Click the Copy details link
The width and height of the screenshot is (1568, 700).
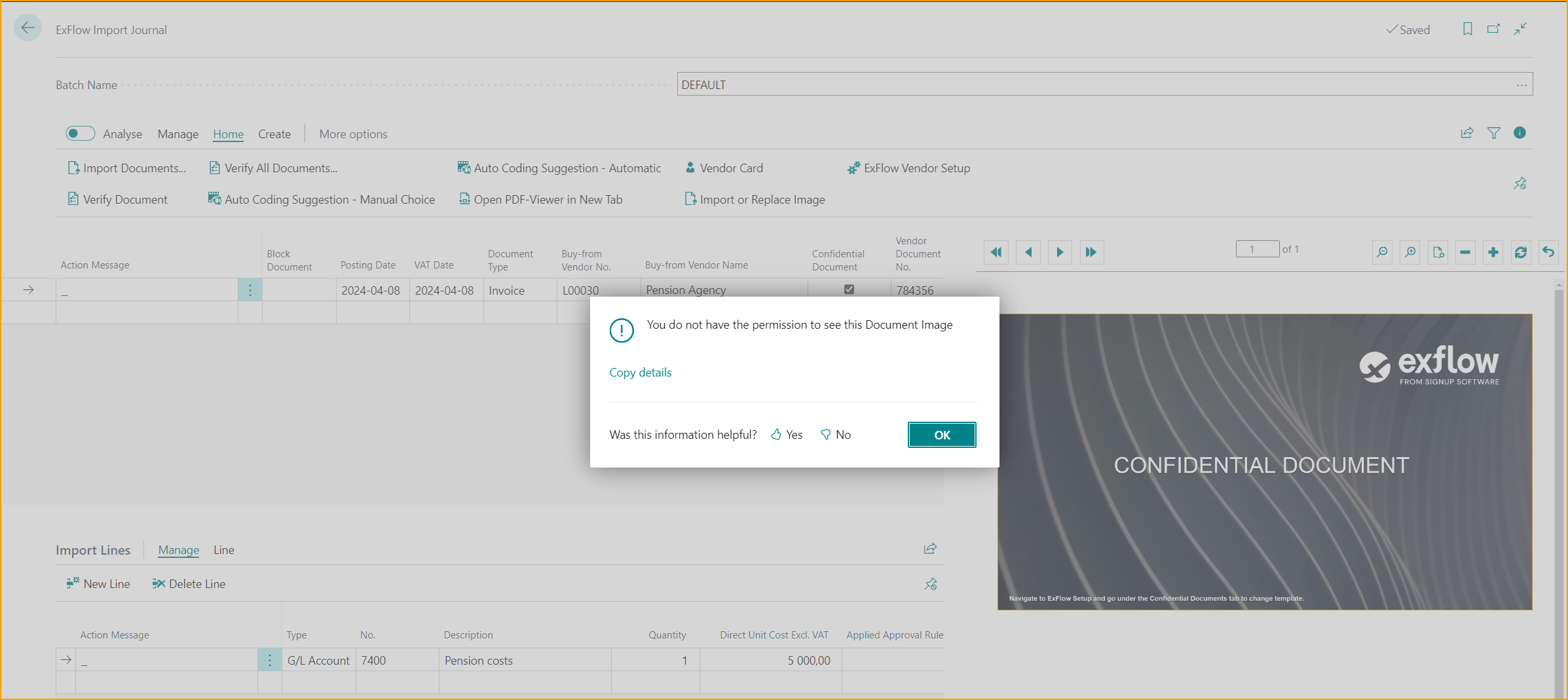pyautogui.click(x=640, y=372)
